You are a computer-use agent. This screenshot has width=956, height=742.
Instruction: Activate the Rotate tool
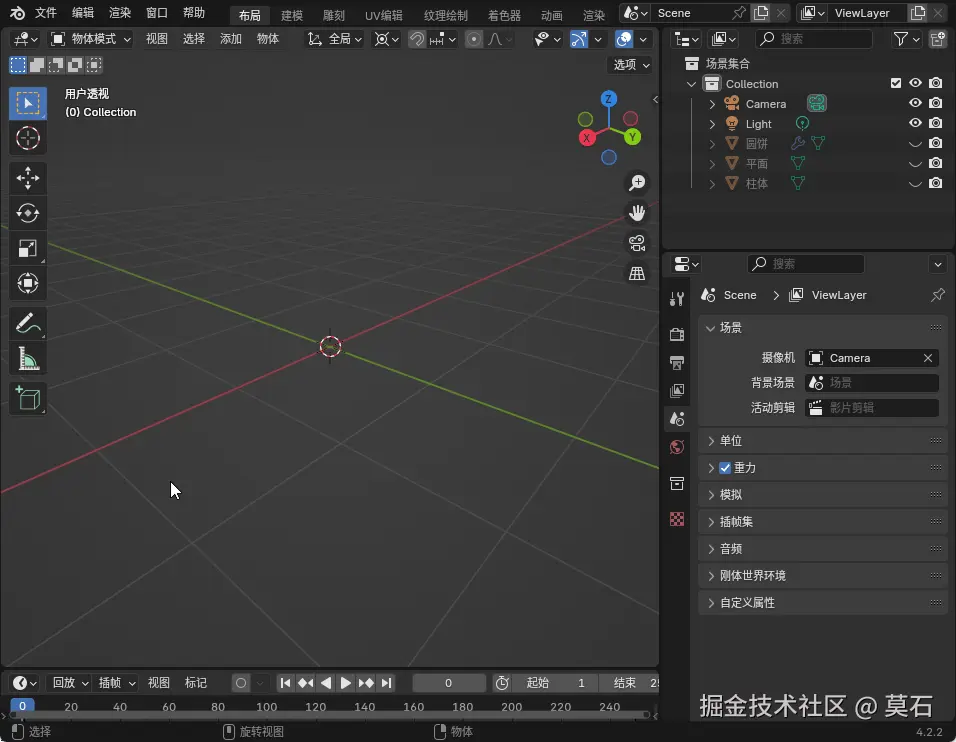(x=28, y=212)
